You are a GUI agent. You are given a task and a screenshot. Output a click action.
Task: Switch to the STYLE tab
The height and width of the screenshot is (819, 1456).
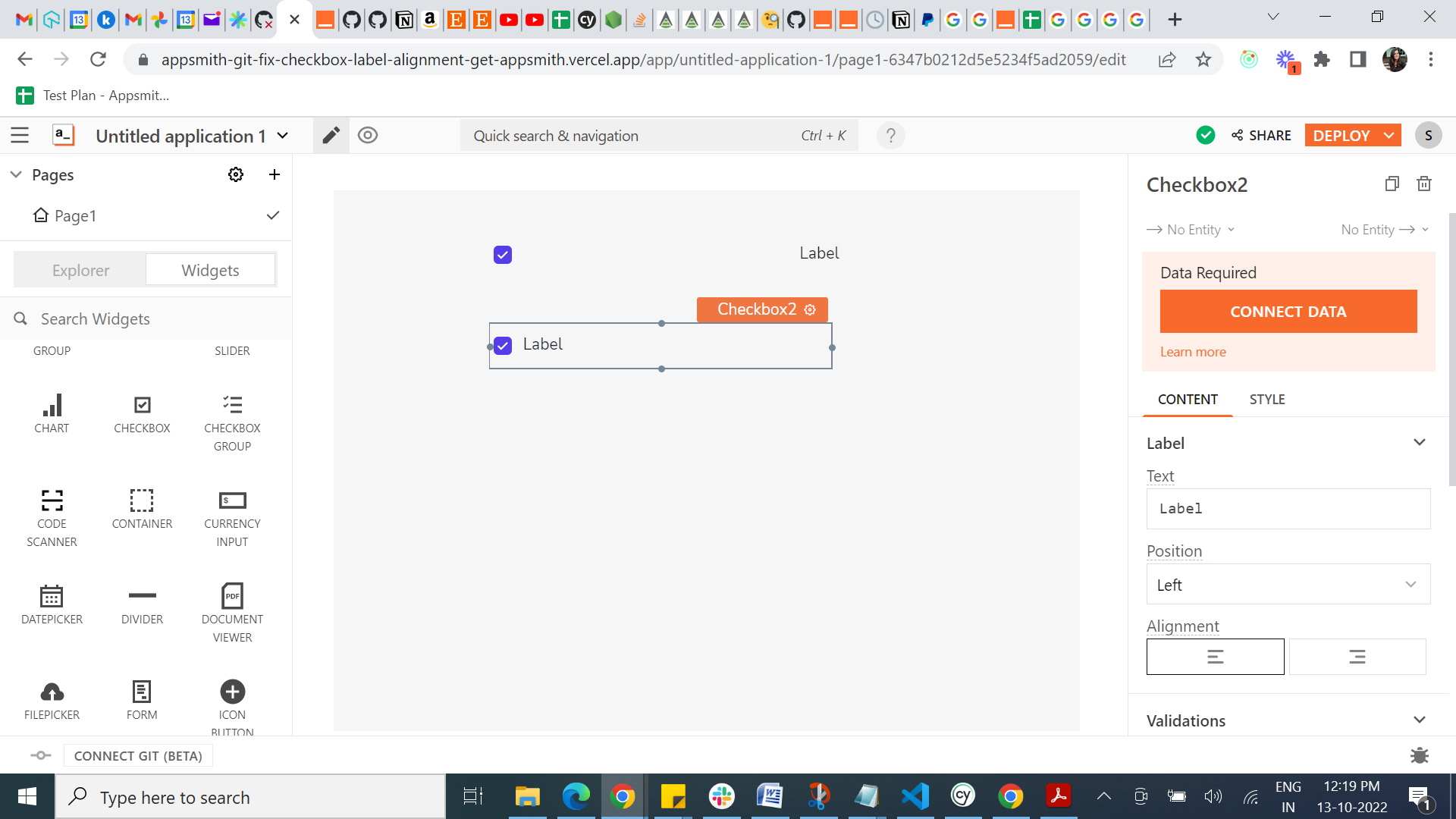click(1266, 400)
